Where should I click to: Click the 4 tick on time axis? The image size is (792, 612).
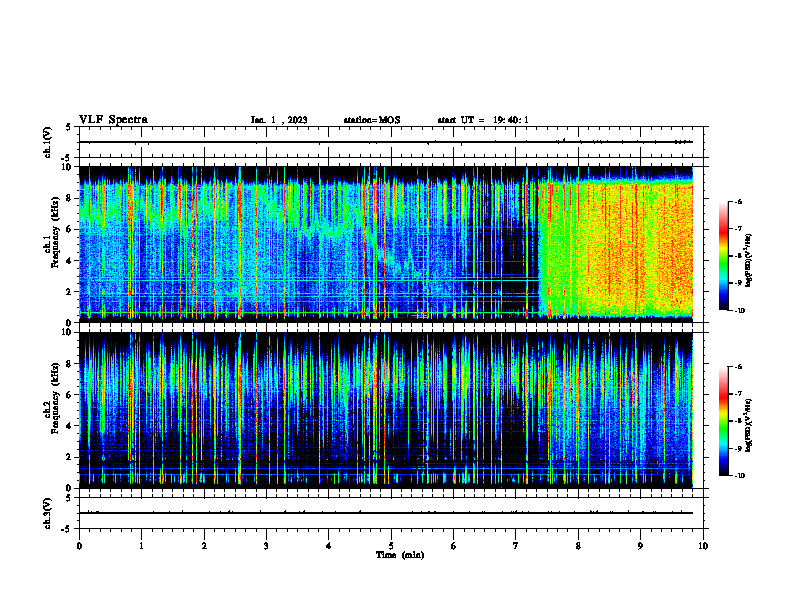pos(329,546)
